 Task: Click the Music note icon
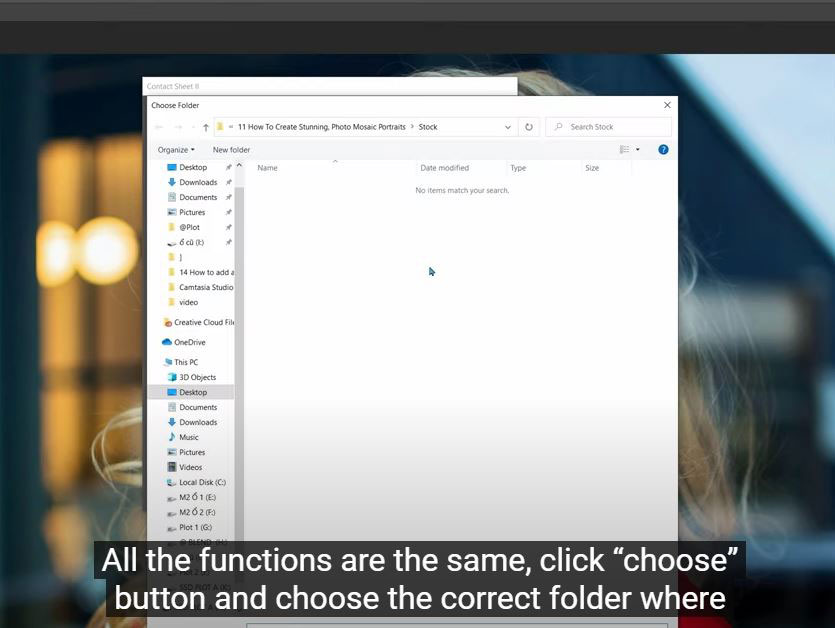tap(171, 437)
